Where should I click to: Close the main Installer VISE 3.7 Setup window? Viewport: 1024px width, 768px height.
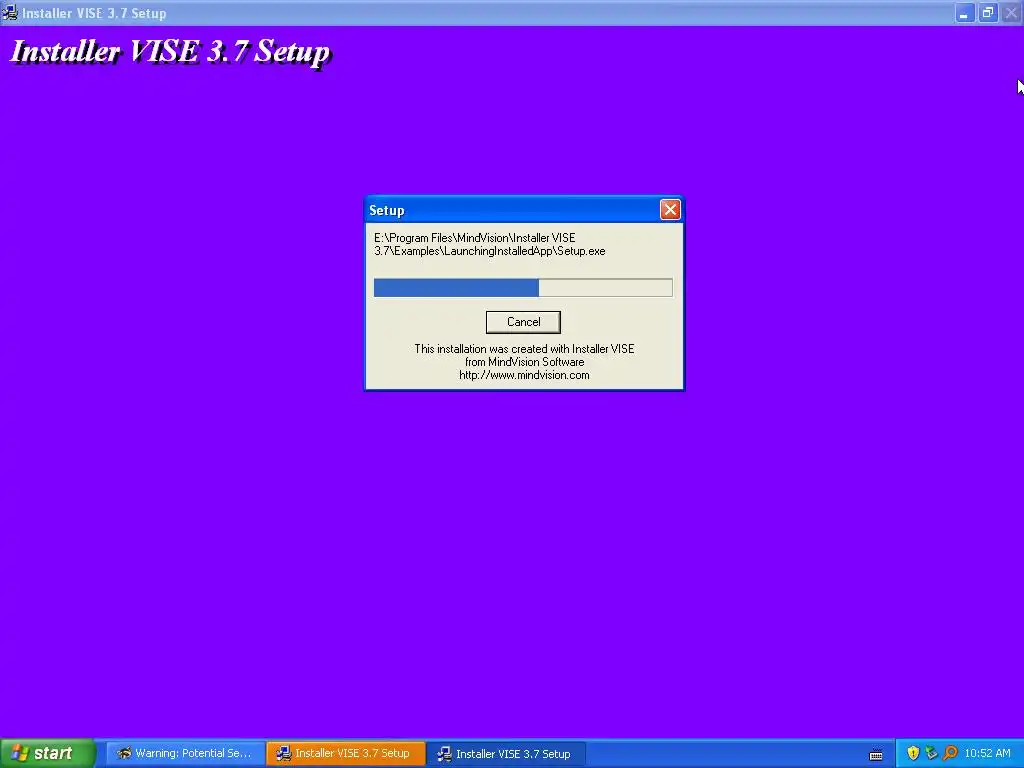coord(1011,13)
